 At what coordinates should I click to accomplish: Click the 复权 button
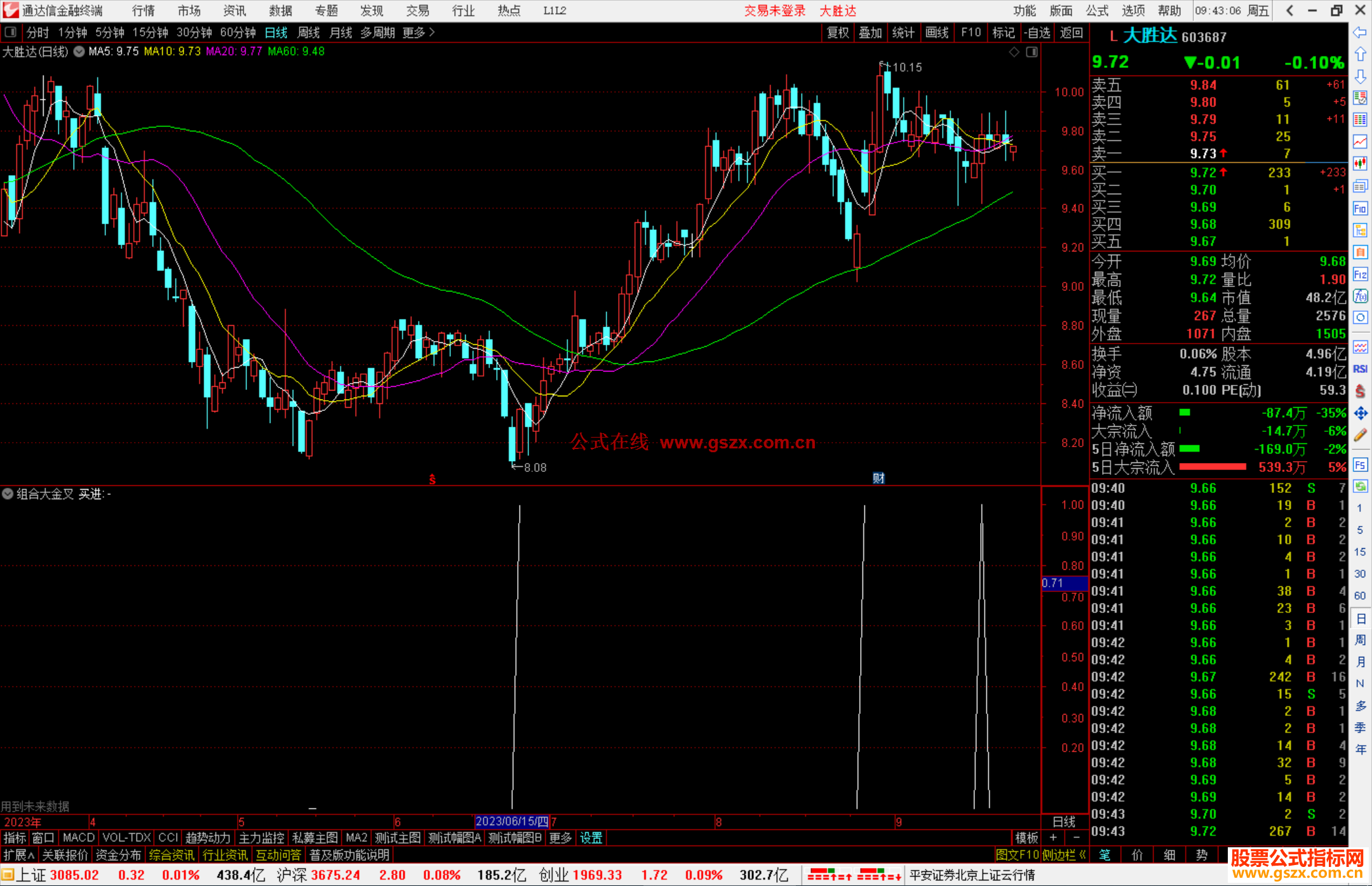837,32
